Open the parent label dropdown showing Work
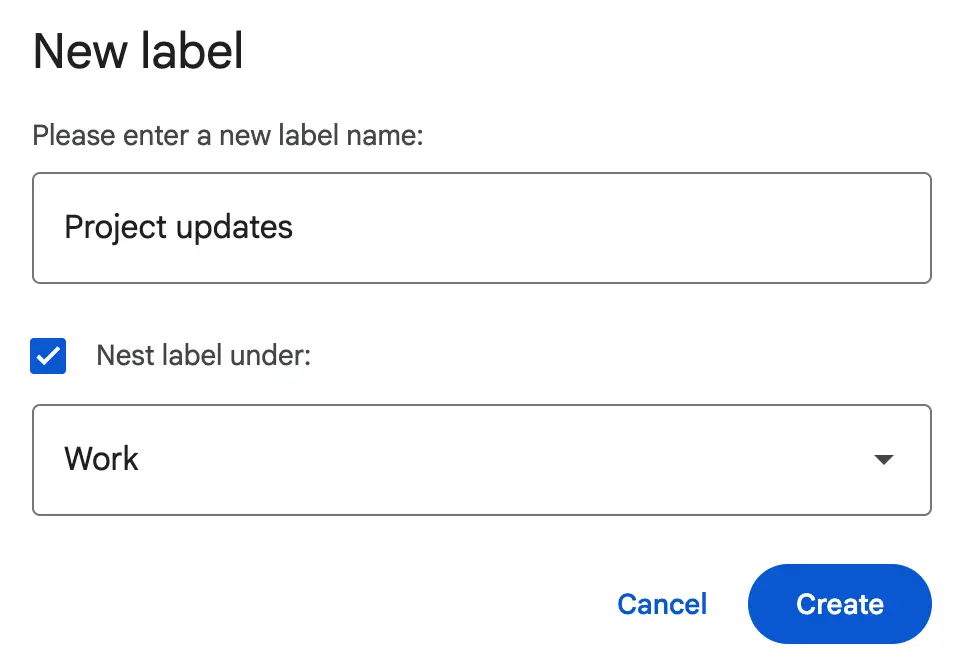The image size is (960, 660). click(x=482, y=459)
